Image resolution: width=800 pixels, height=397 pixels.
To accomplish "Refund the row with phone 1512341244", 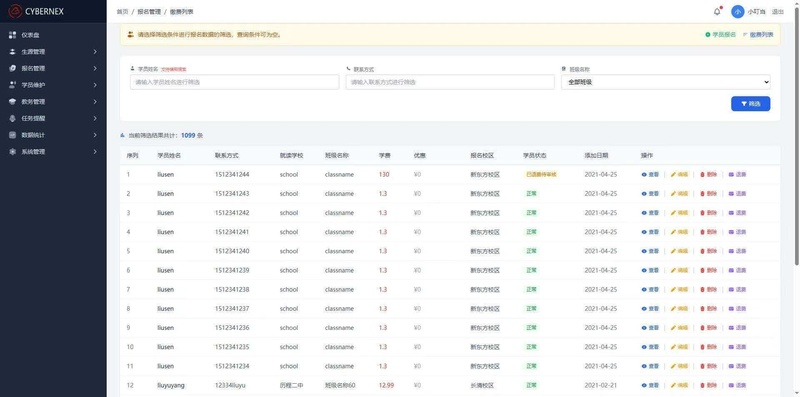I will (737, 175).
